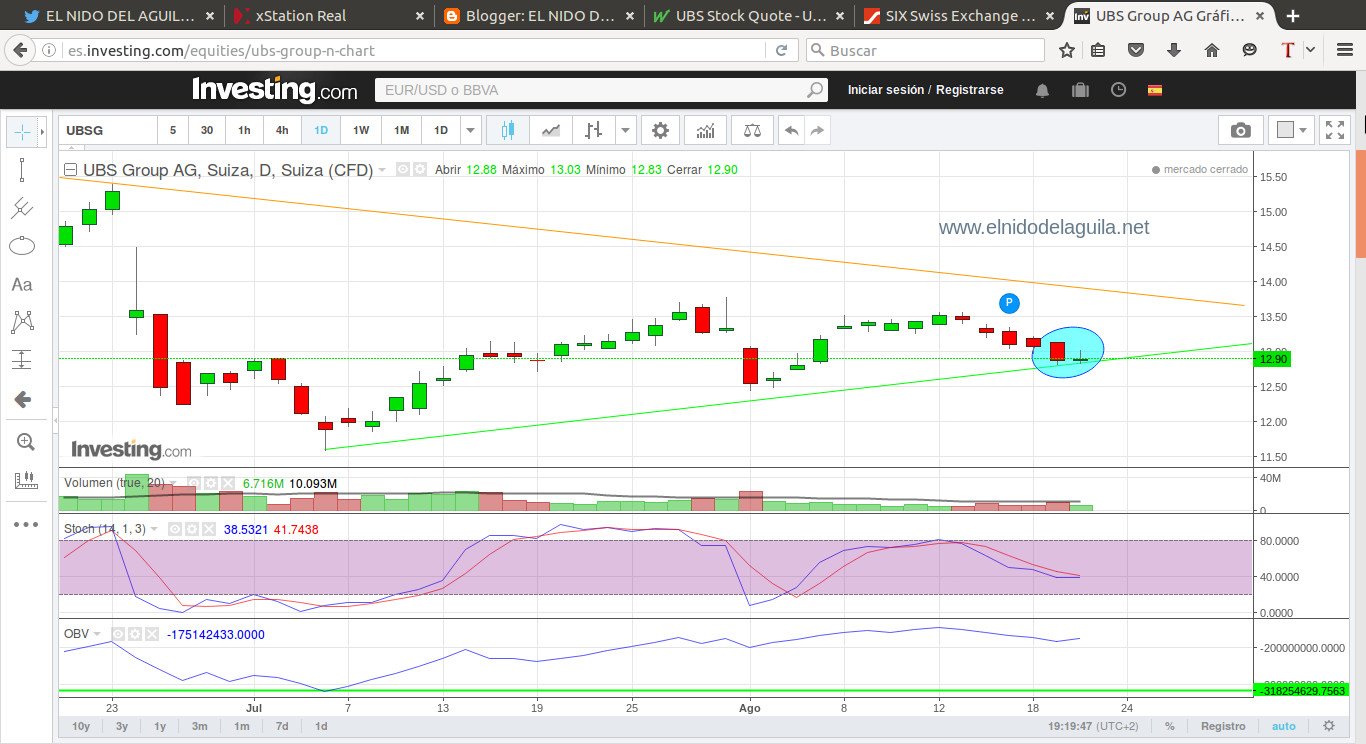Screen dimensions: 1366x744
Task: Select the 4h interval
Action: pyautogui.click(x=282, y=130)
